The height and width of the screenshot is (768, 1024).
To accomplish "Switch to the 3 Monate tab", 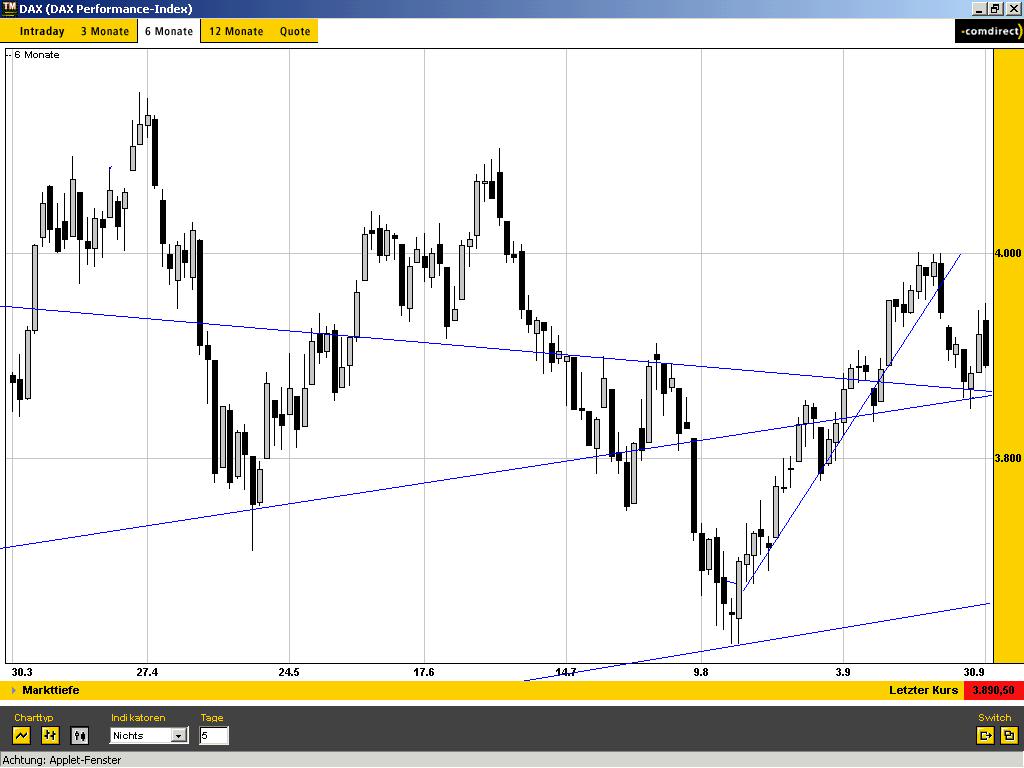I will tap(105, 31).
